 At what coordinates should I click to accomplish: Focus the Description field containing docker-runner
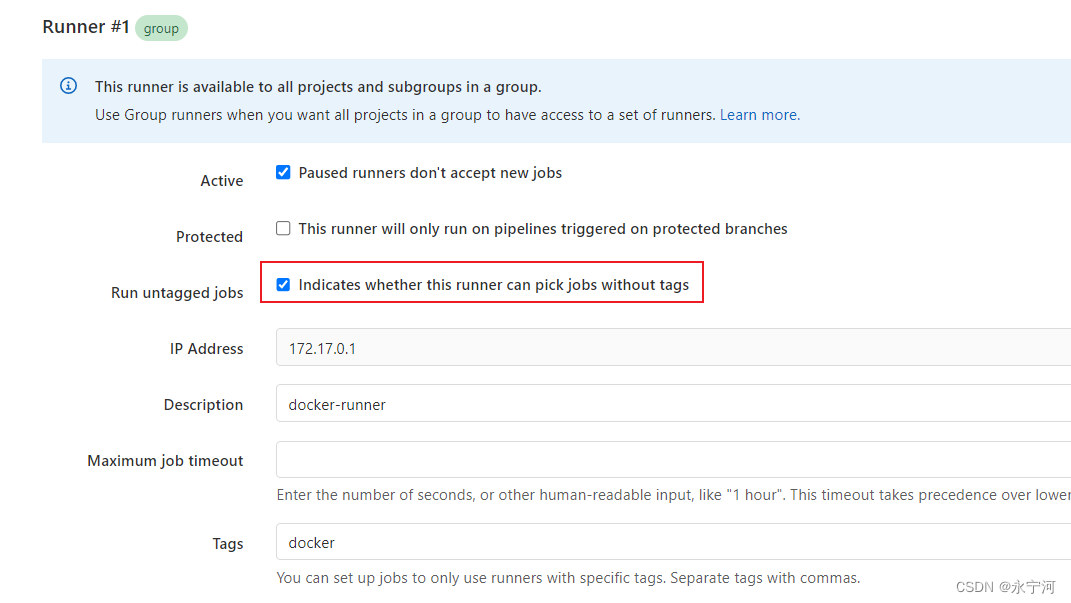click(673, 403)
